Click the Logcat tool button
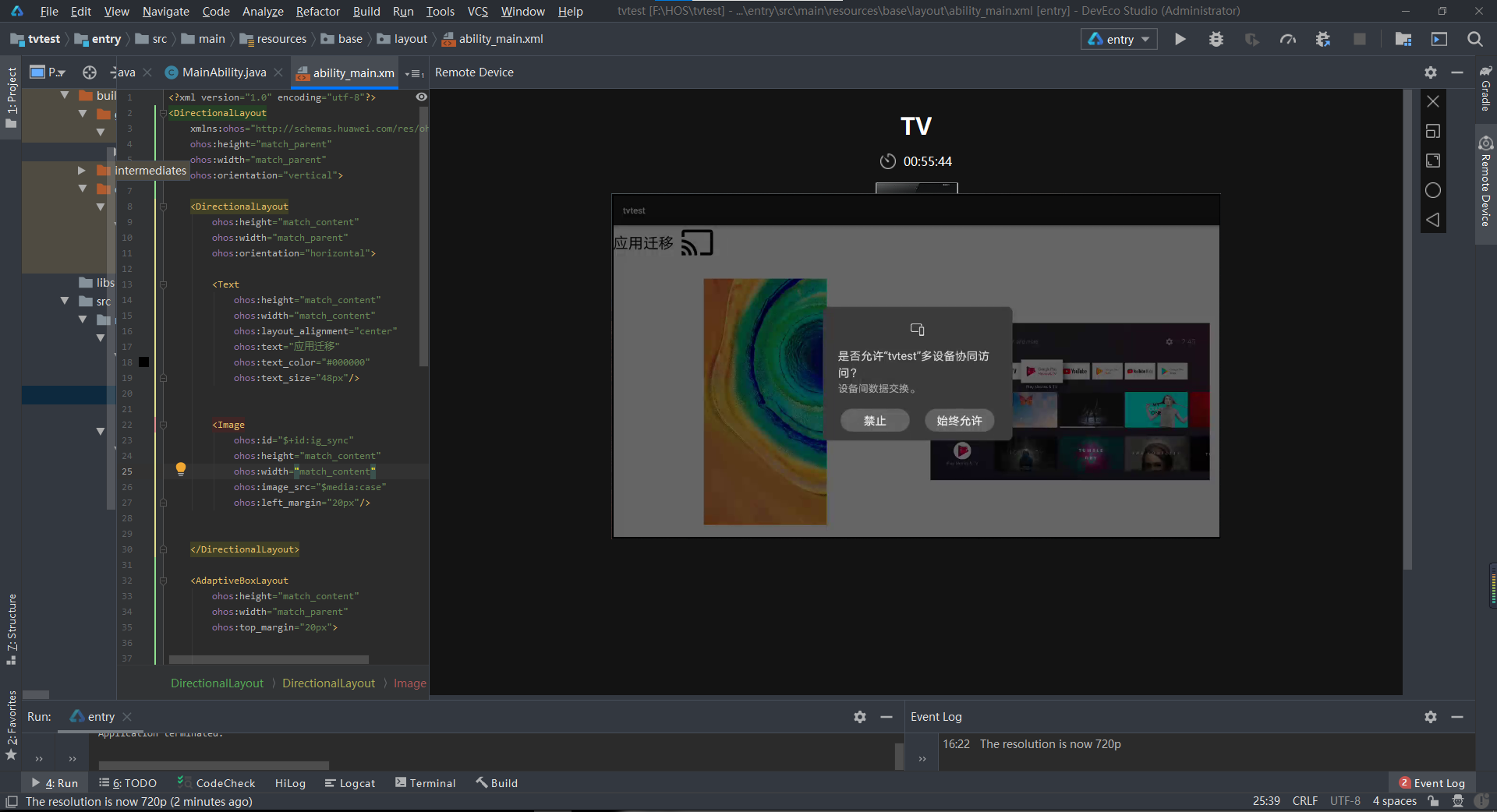The image size is (1497, 812). (x=350, y=783)
